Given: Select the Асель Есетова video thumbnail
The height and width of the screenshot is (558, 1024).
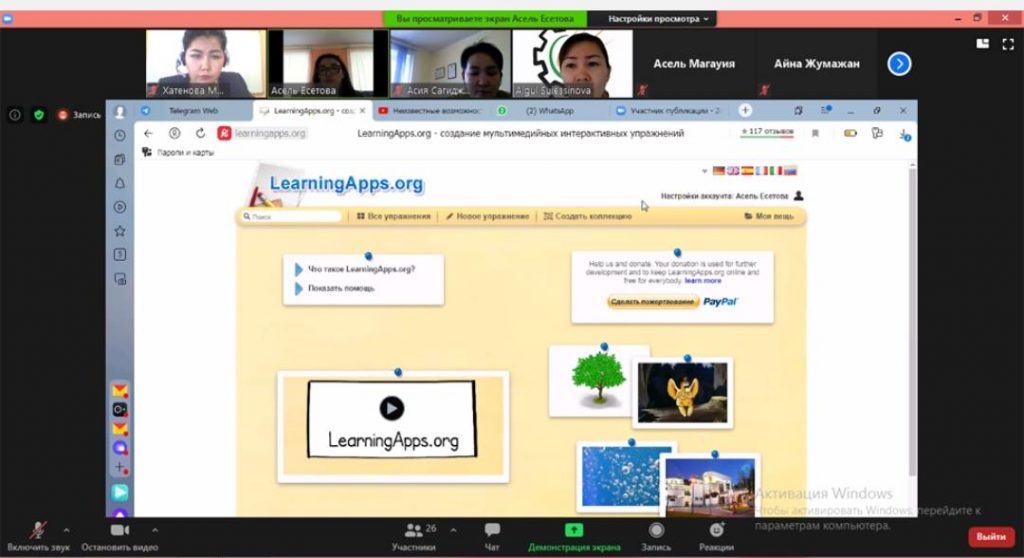Looking at the screenshot, I should [x=328, y=63].
